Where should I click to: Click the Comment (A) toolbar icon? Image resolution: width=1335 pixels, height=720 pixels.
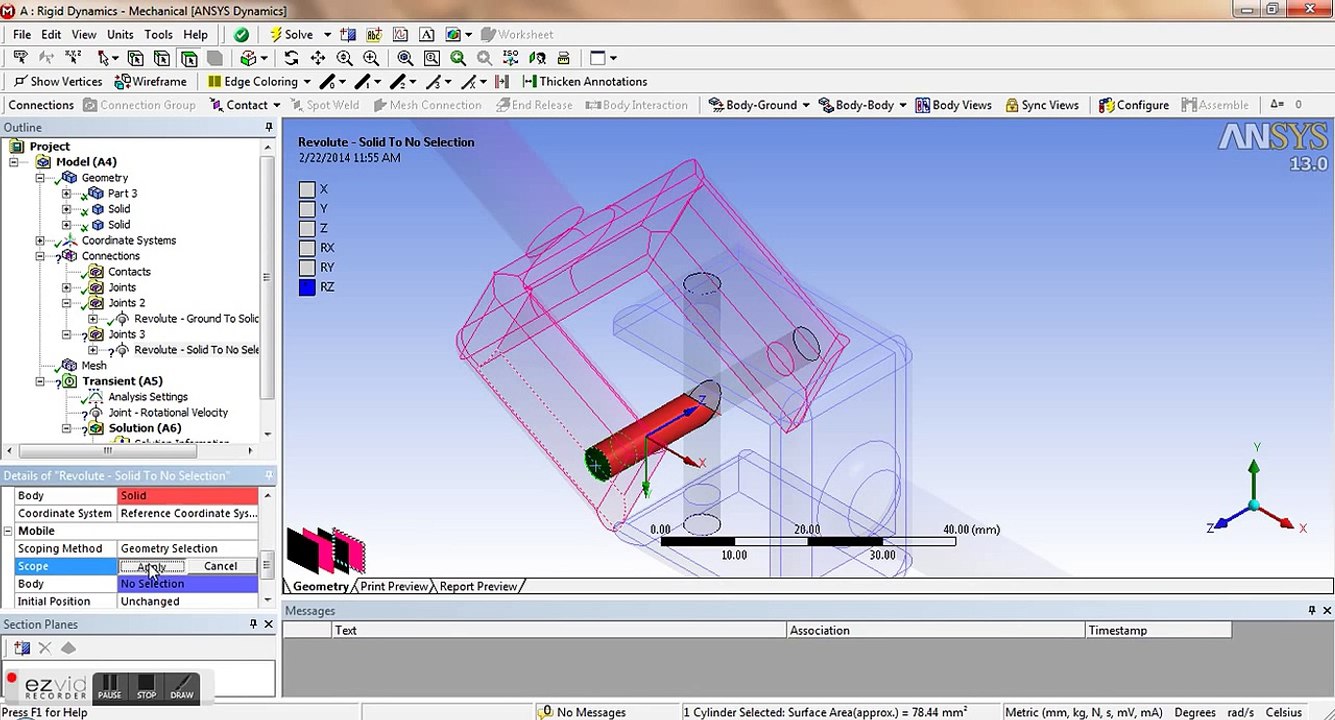click(429, 34)
